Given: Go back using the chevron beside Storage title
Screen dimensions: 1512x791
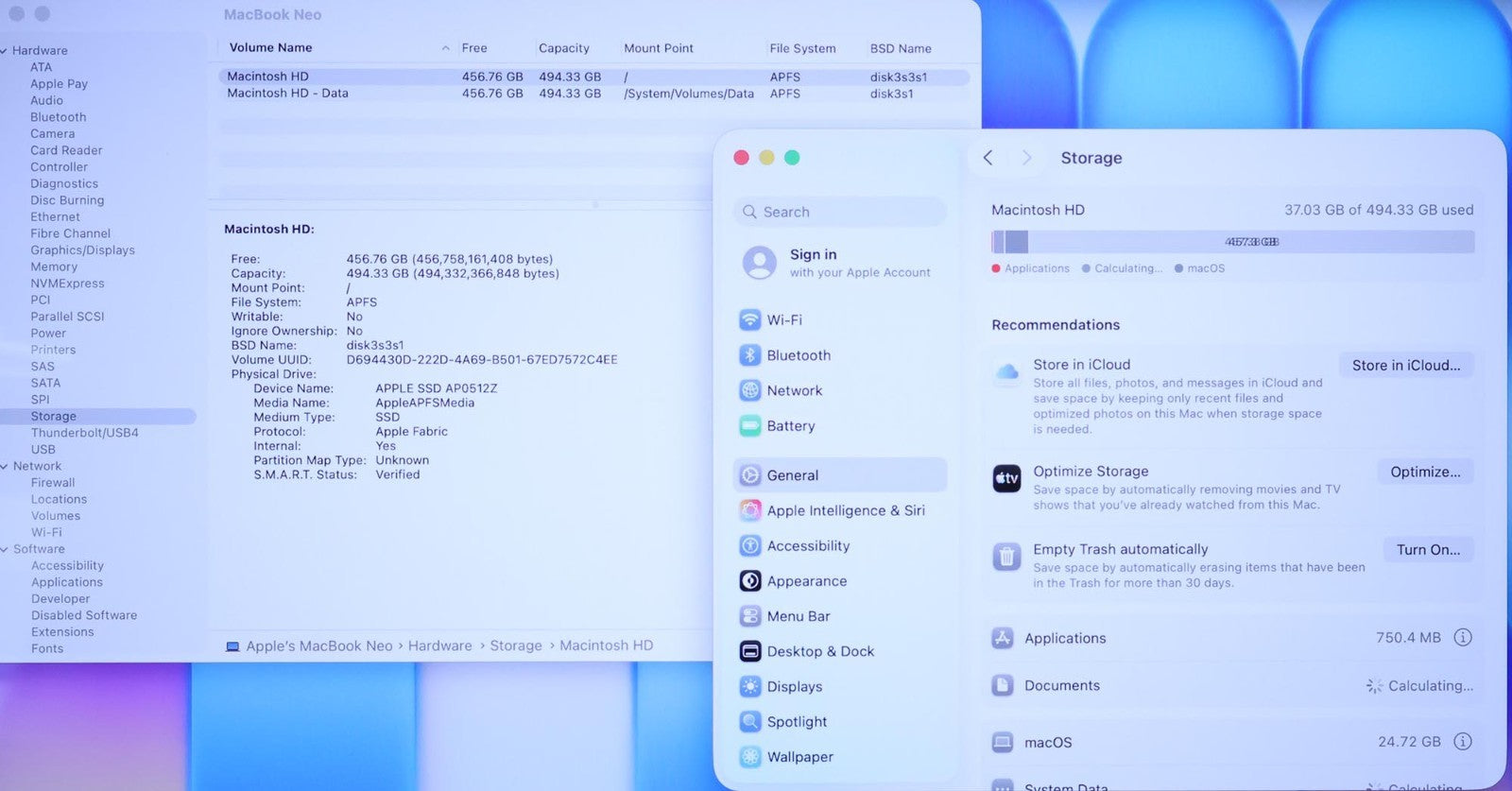Looking at the screenshot, I should 988,158.
